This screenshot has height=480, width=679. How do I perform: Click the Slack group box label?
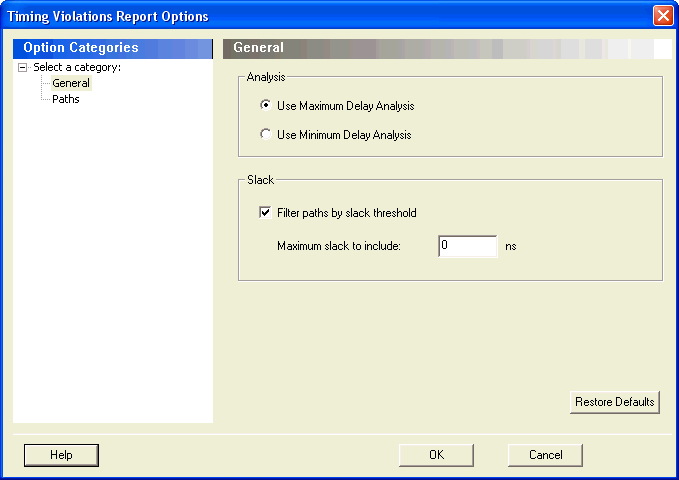(x=260, y=180)
